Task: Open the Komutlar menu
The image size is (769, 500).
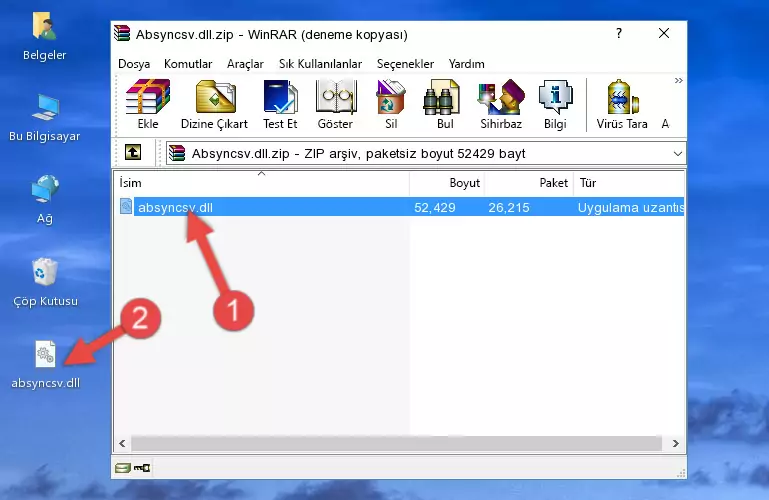Action: click(x=188, y=64)
